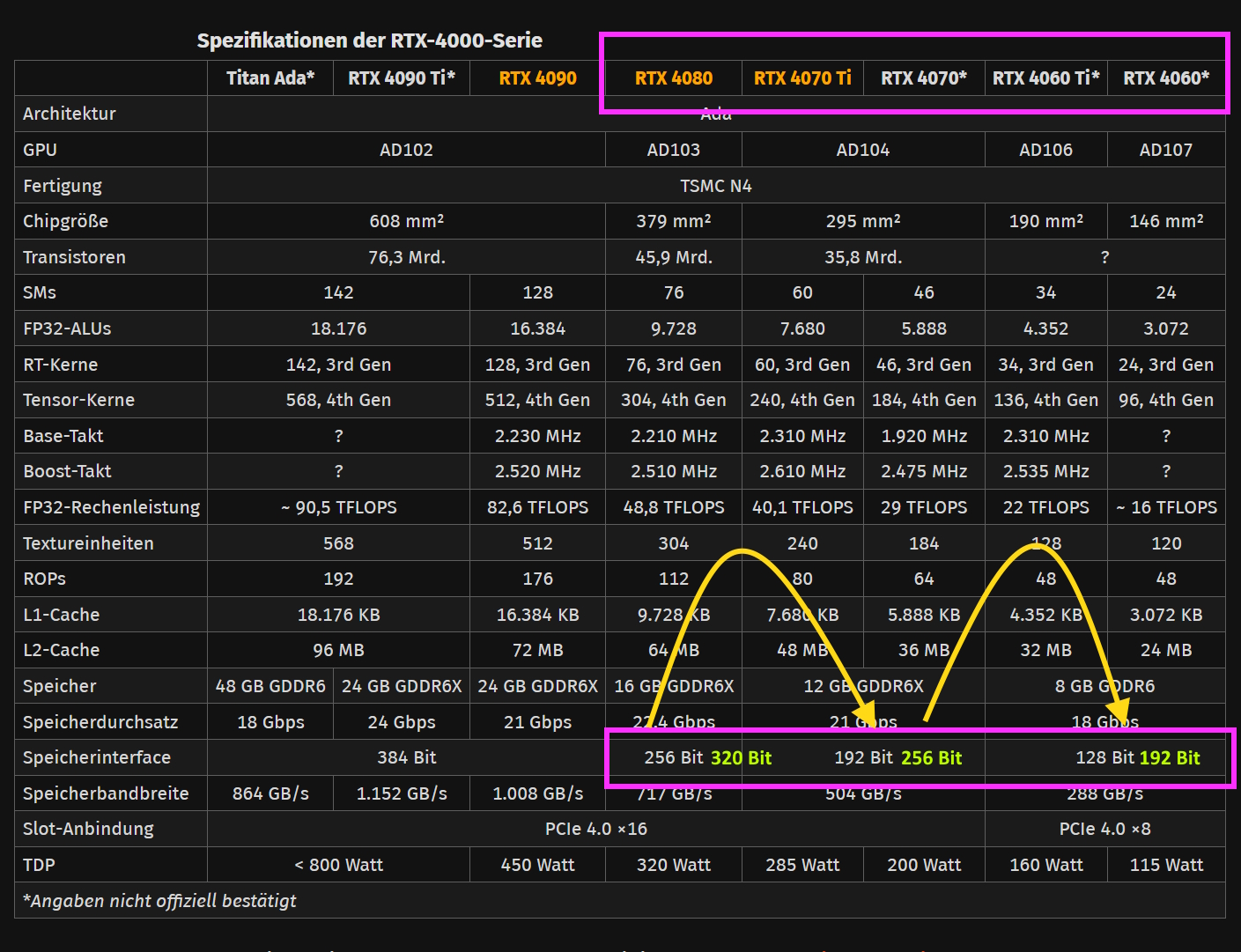
Task: Click the 568, 4th Gen Tensor-Kerne cell
Action: [338, 400]
